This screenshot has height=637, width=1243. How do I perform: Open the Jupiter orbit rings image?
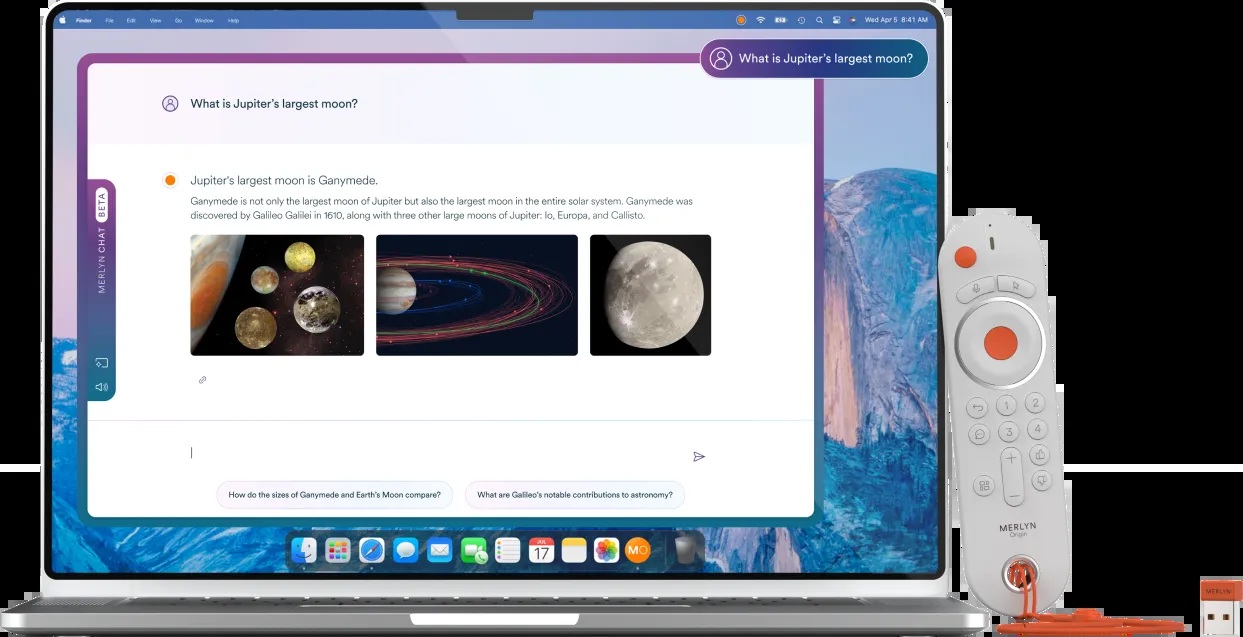[477, 295]
